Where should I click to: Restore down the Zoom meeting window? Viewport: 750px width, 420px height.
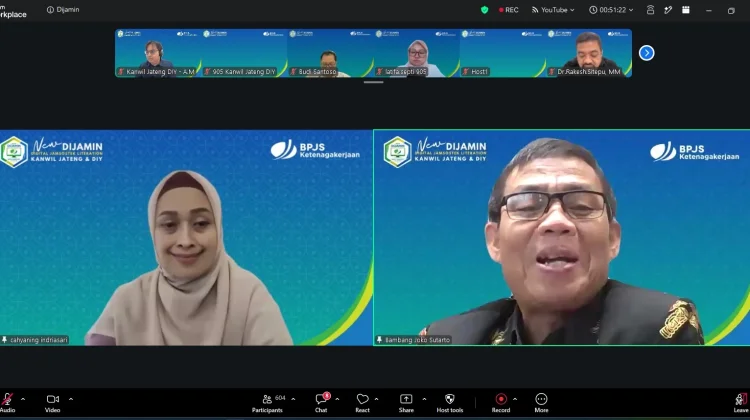tap(731, 10)
